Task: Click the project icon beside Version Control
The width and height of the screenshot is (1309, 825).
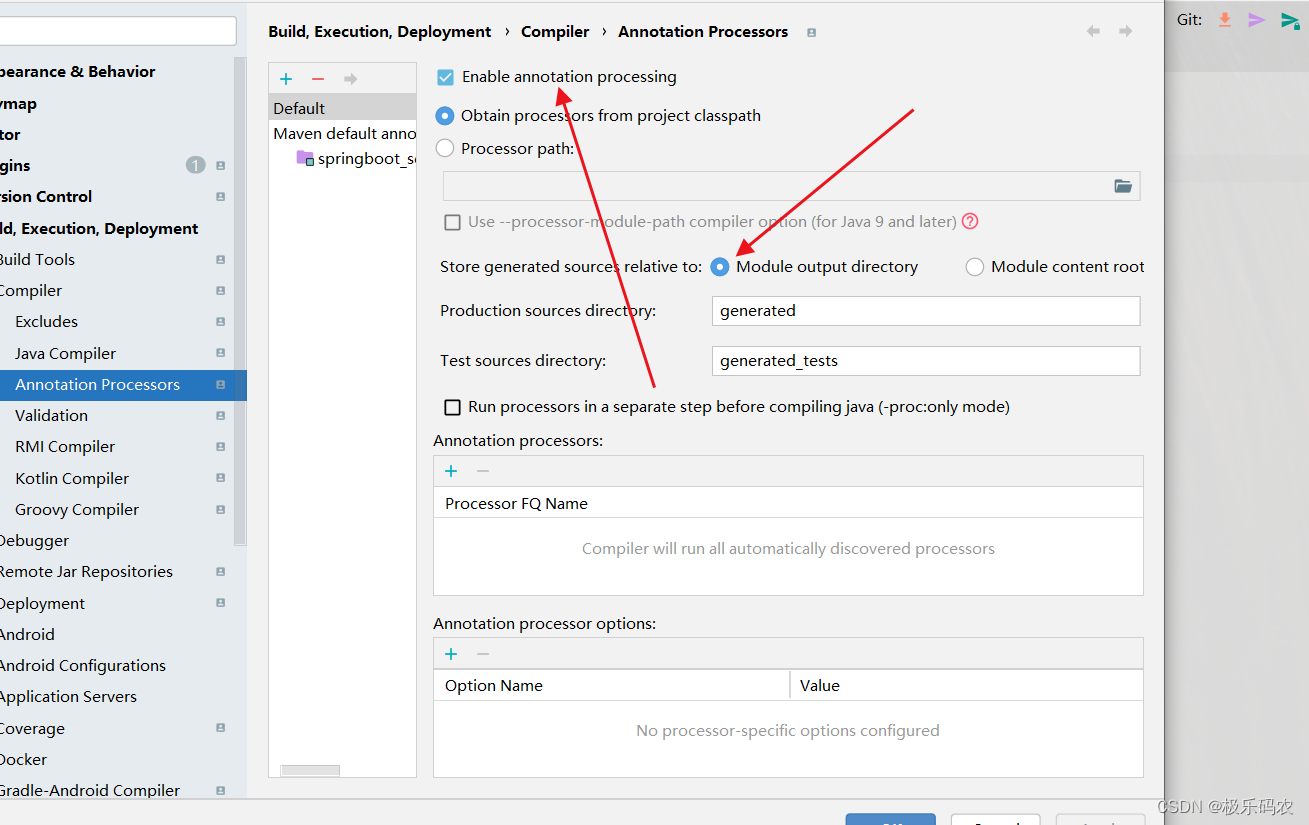Action: click(x=220, y=197)
